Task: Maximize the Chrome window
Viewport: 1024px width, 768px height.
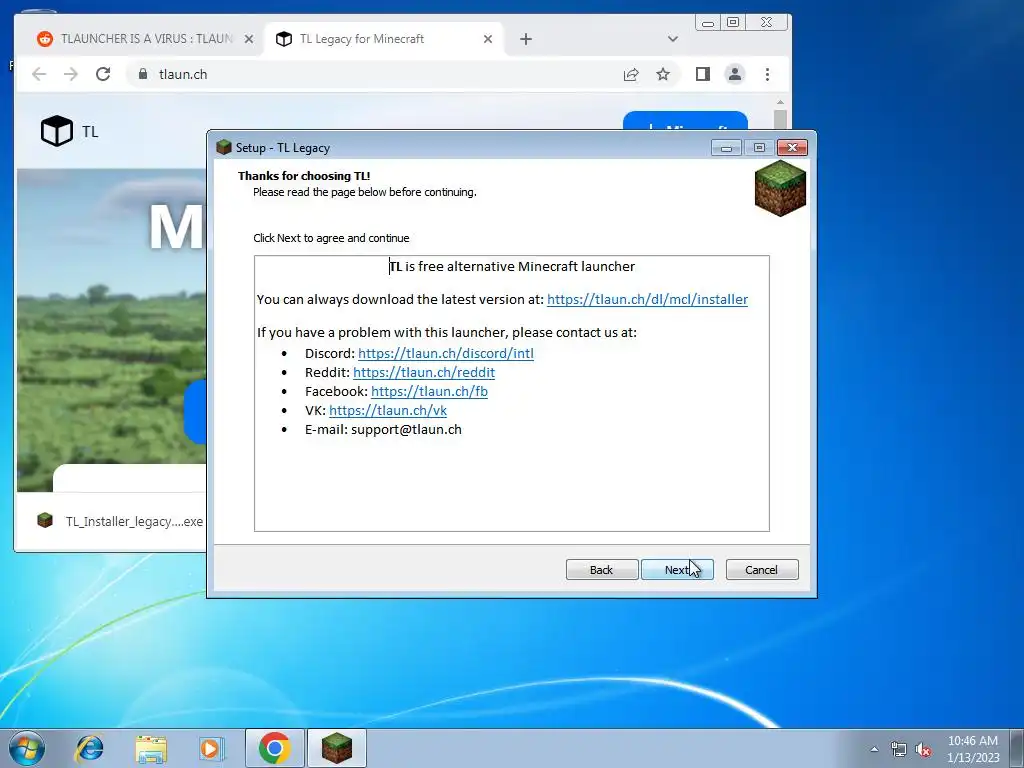Action: click(733, 23)
